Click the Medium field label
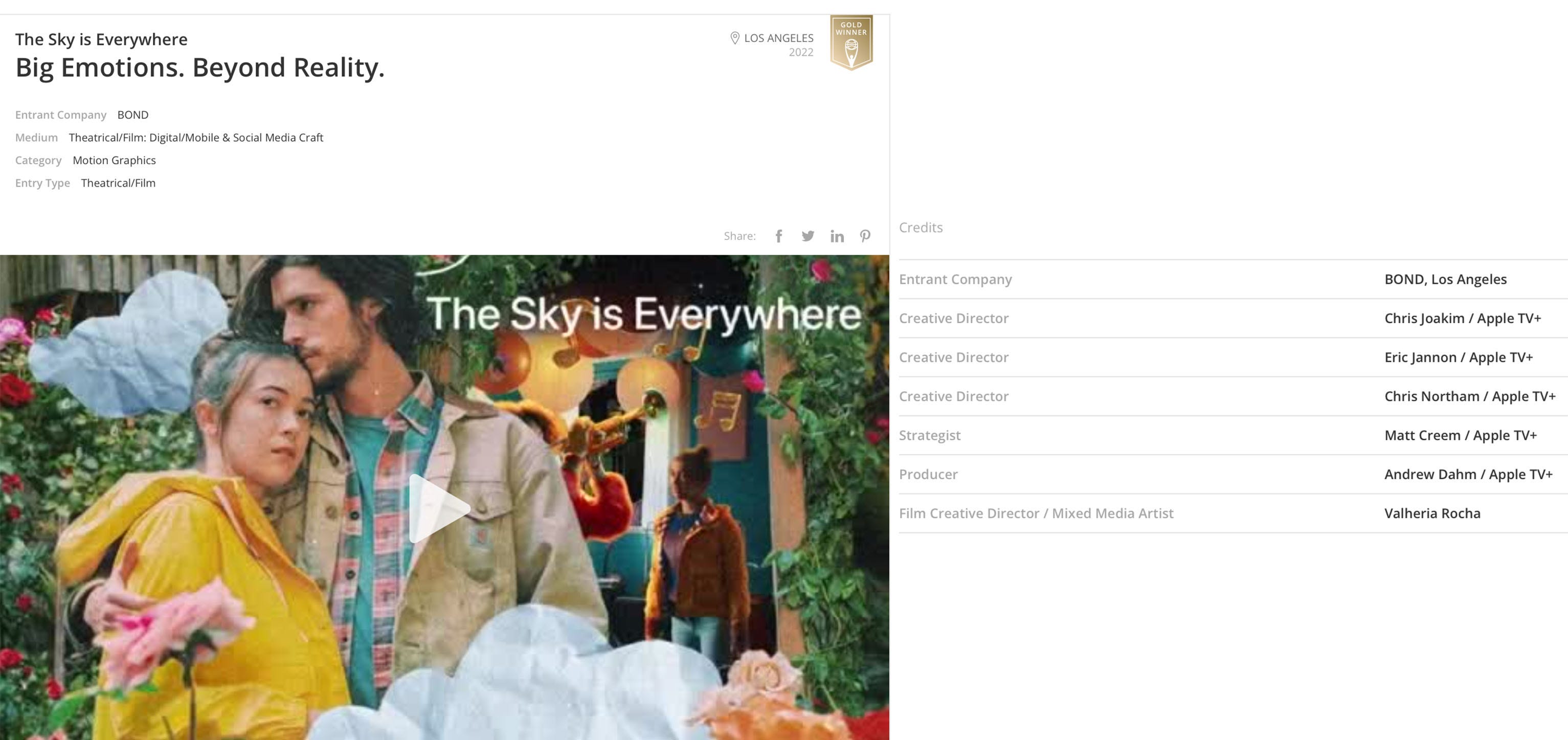This screenshot has height=740, width=1568. [x=36, y=138]
